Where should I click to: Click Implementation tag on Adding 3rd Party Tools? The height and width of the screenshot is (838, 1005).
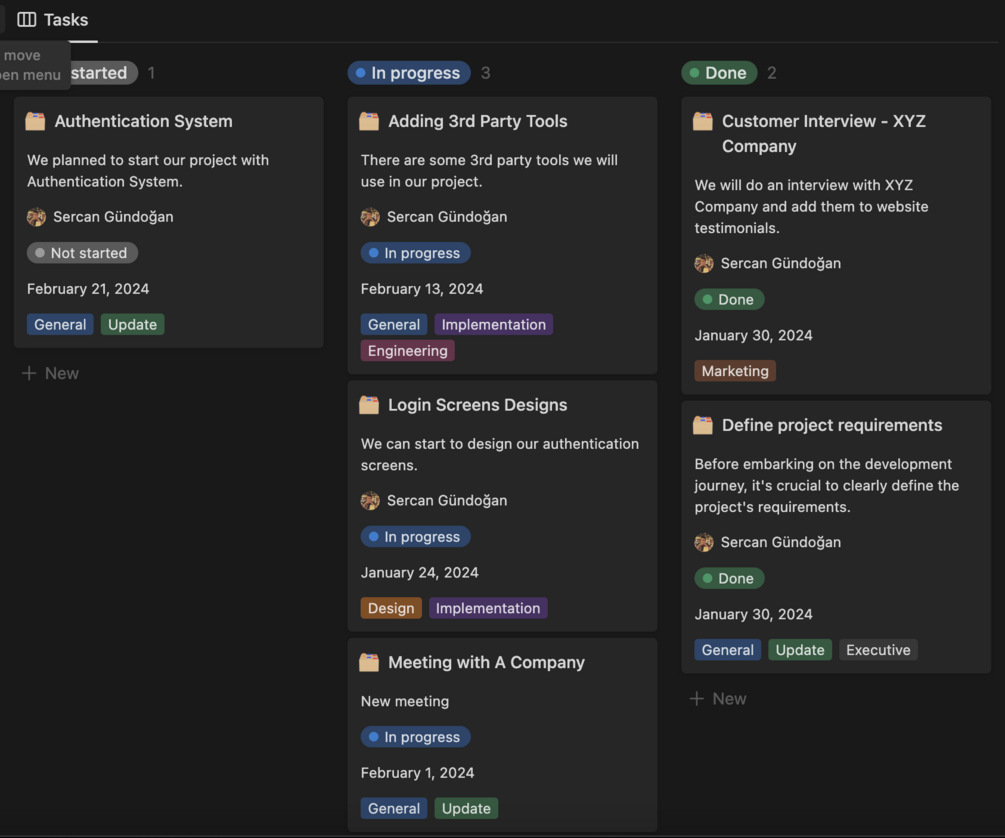(494, 324)
